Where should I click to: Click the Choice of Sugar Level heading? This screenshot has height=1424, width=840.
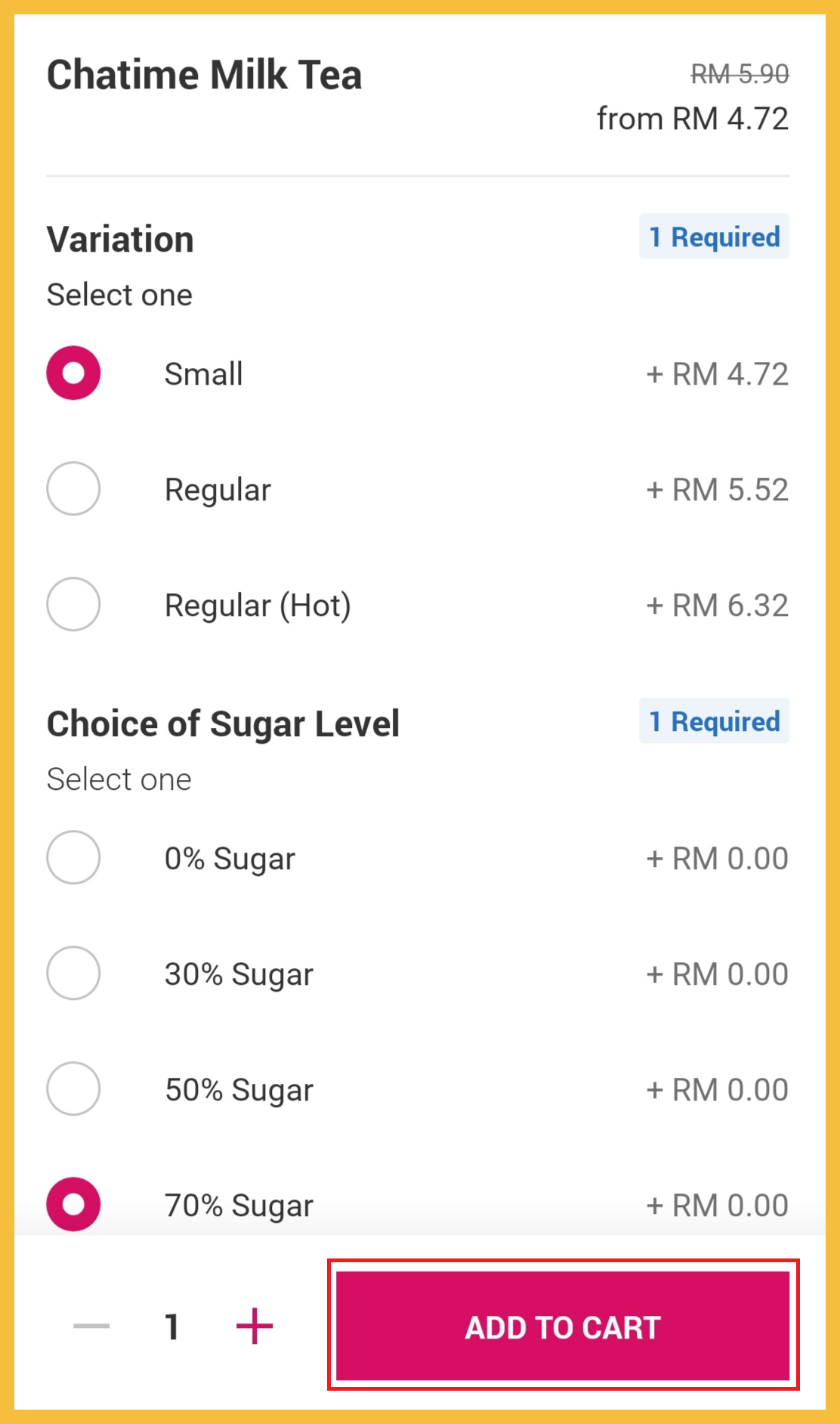point(223,724)
